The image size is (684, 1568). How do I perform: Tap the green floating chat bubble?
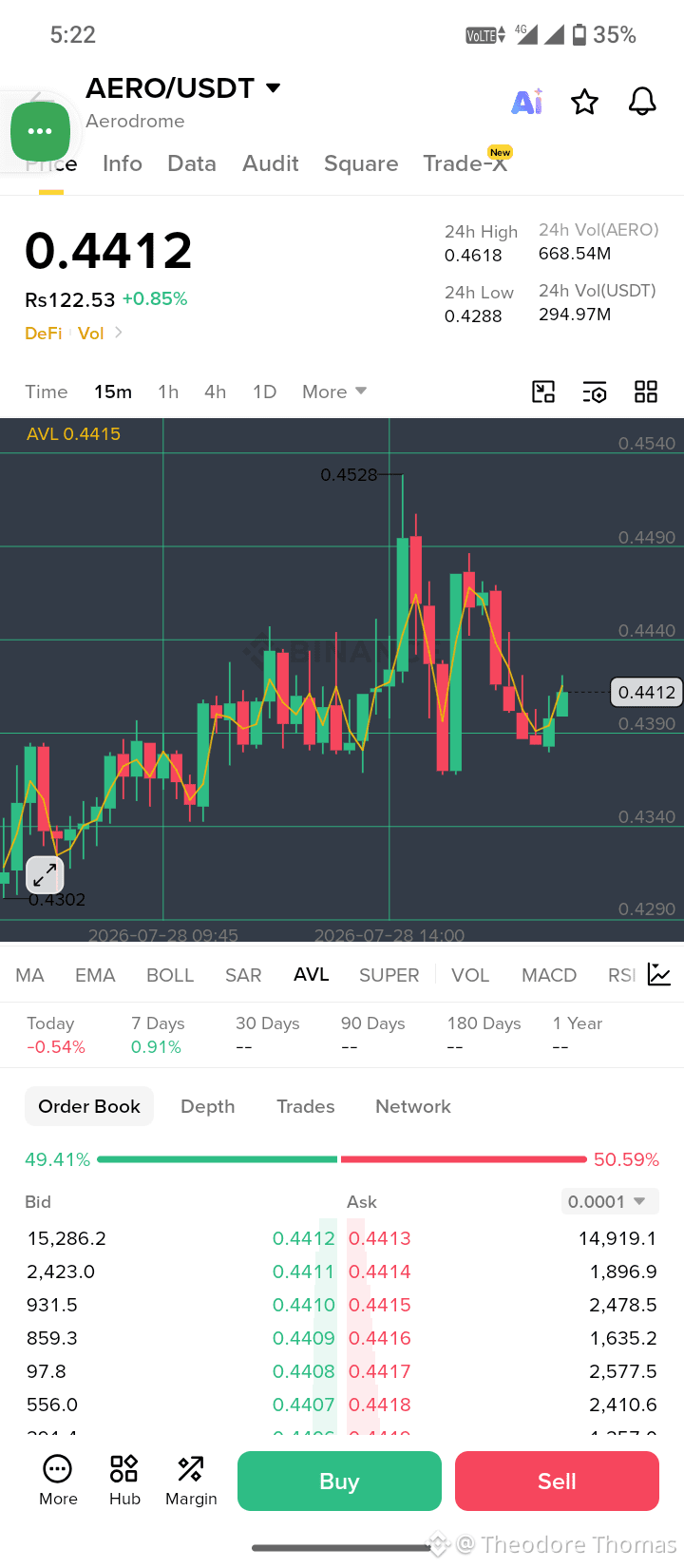point(40,131)
